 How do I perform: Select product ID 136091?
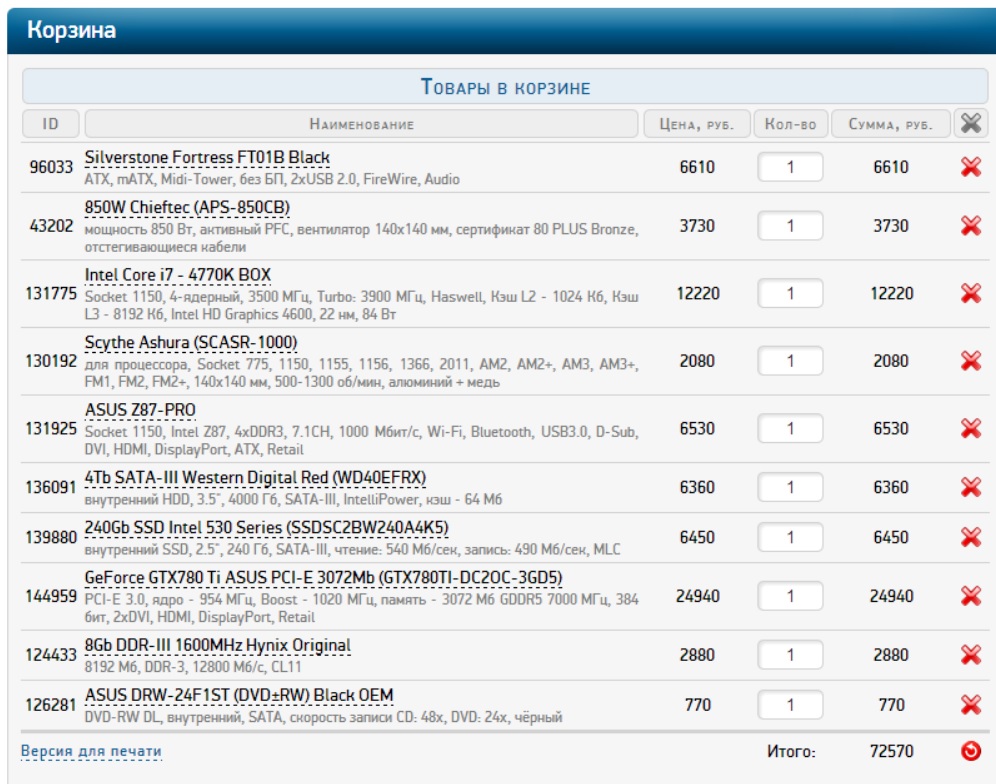click(x=51, y=487)
